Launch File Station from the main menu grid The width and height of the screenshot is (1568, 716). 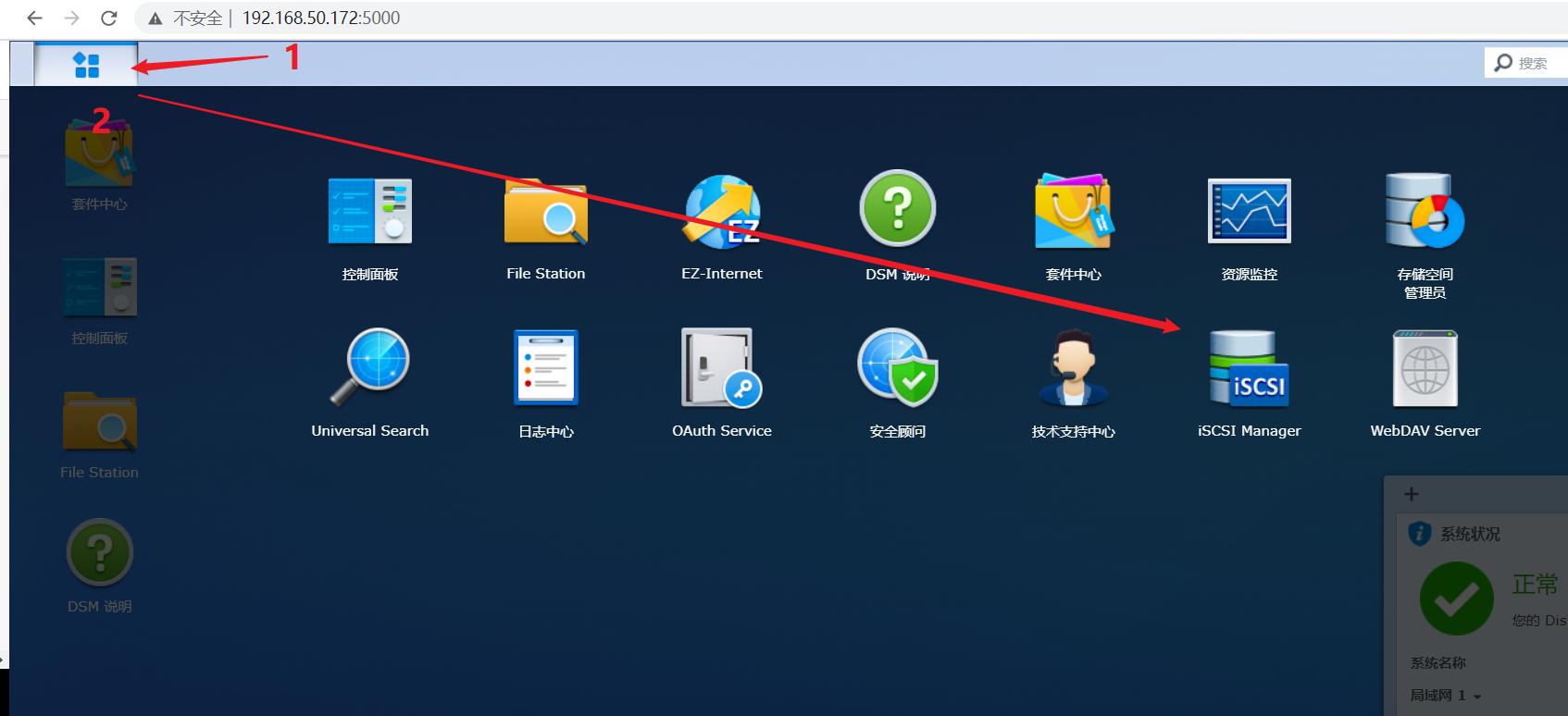tap(546, 212)
